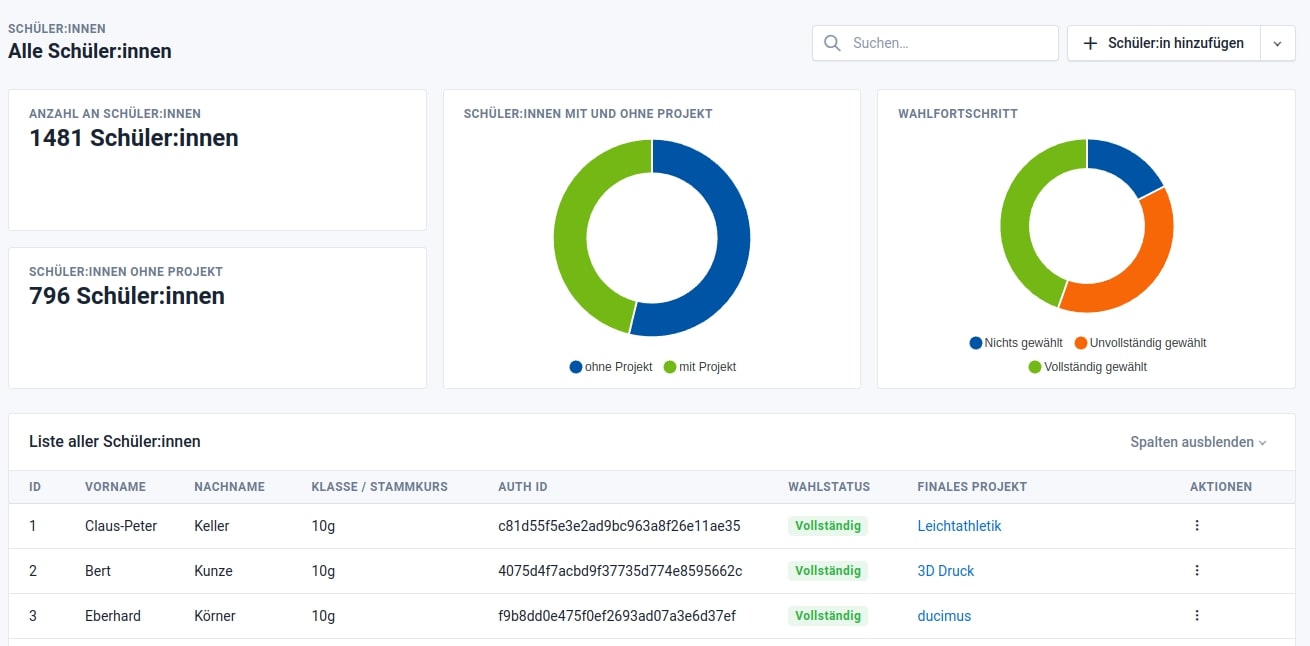
Task: Click 'Schüler:in hinzufügen' button
Action: [x=1164, y=44]
